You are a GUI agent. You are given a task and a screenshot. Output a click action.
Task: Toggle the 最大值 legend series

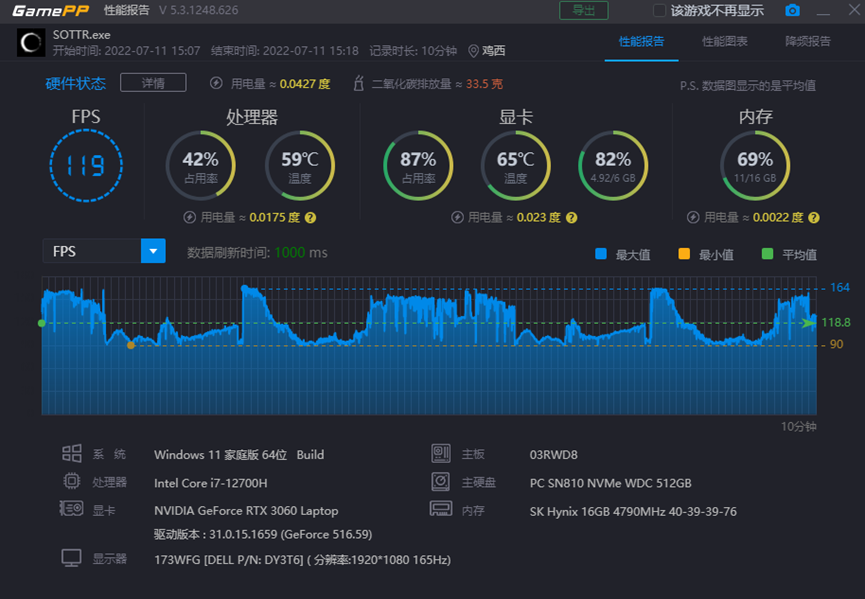601,254
